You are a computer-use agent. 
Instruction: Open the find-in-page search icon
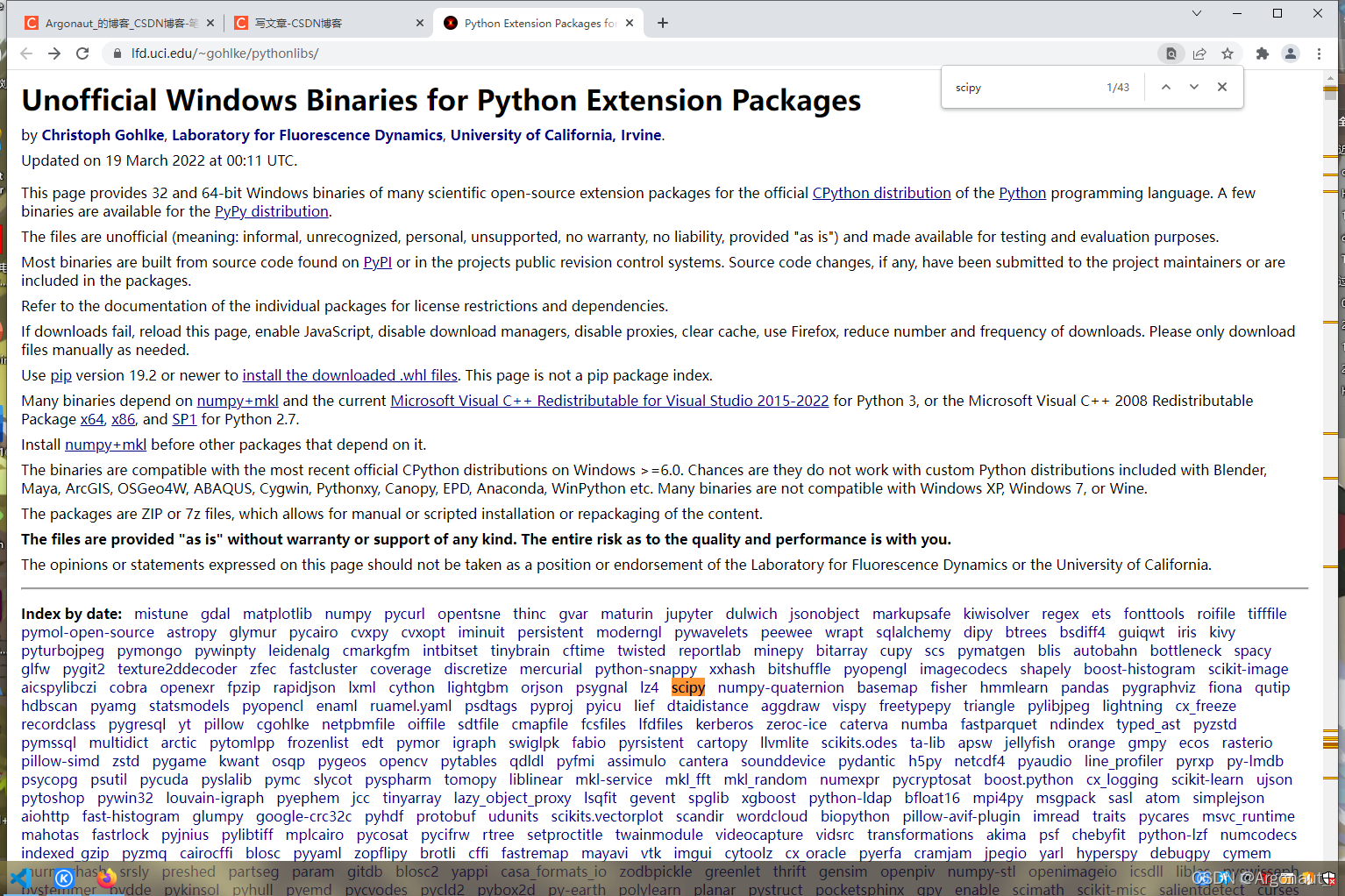click(1171, 53)
